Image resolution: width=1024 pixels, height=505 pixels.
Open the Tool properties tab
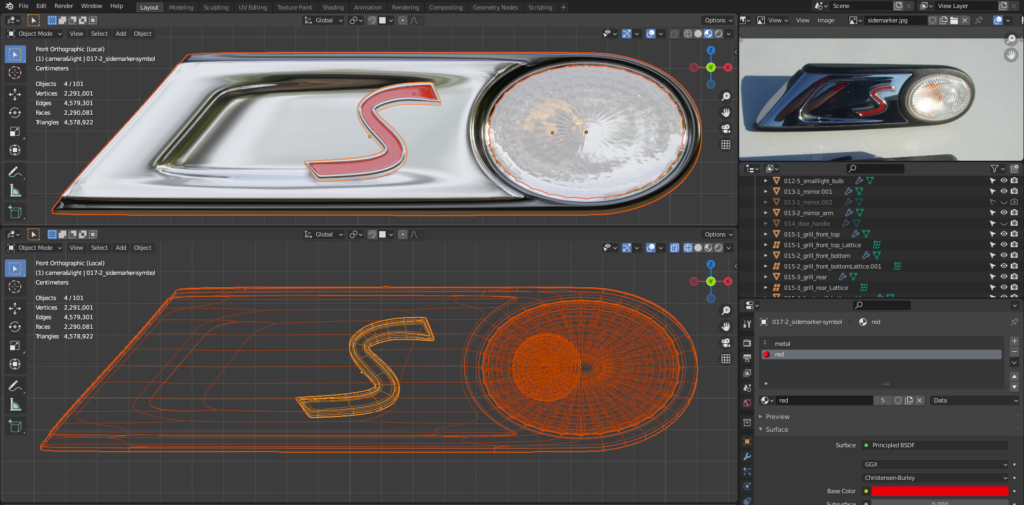click(747, 324)
